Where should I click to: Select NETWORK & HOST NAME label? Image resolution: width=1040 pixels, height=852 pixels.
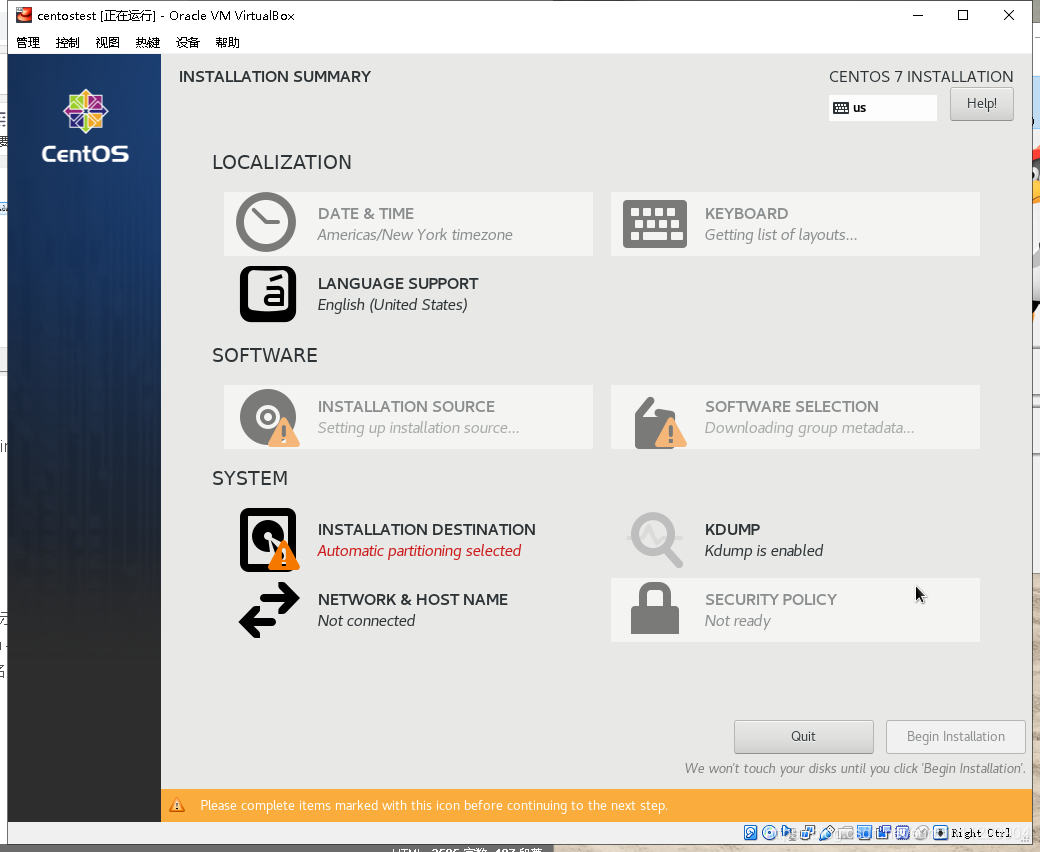[413, 599]
